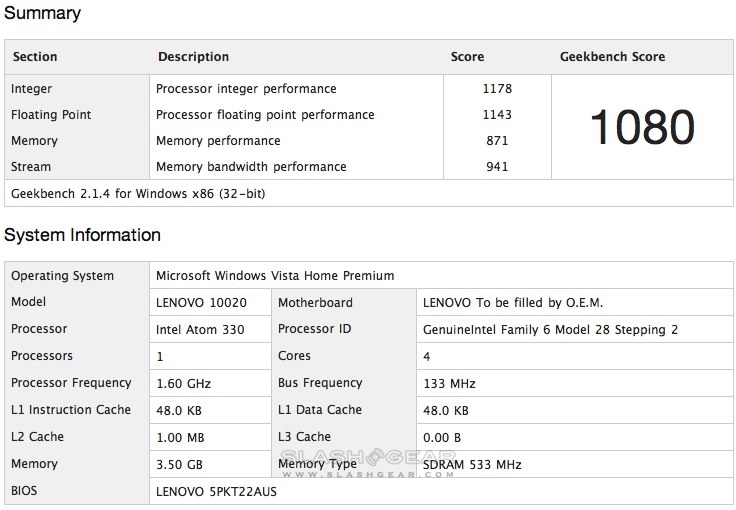Click the Stream score value 941
Viewport: 736px width, 510px height.
point(497,167)
